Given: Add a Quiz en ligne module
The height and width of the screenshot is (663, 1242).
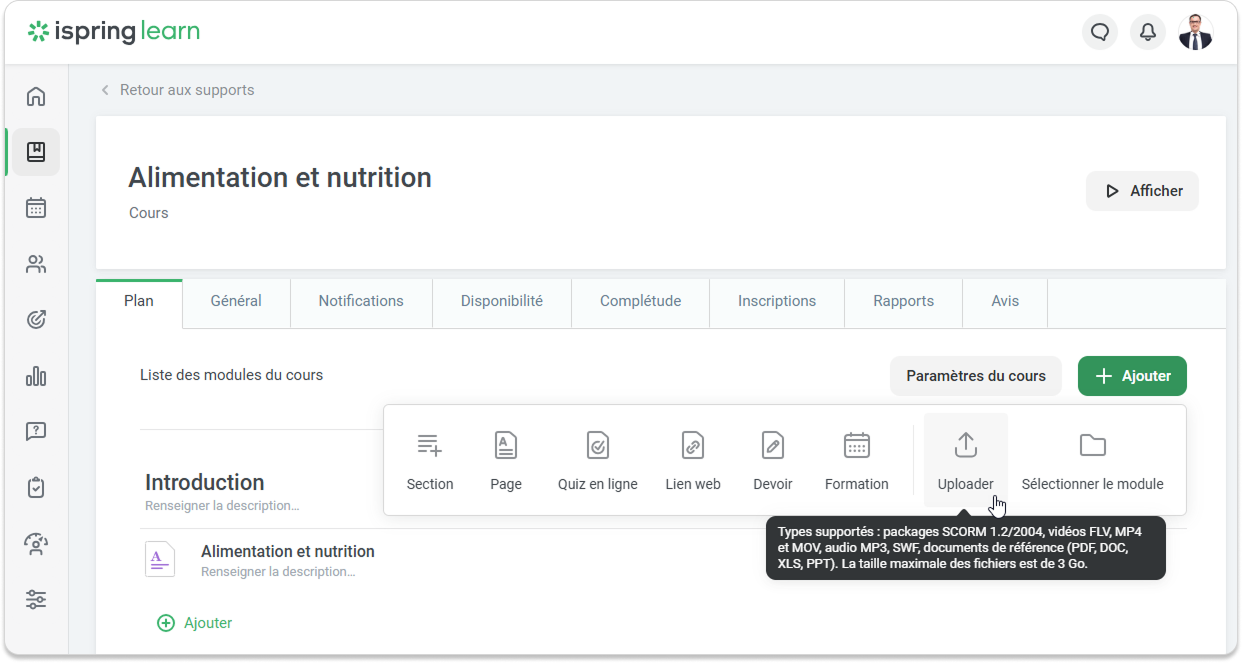Looking at the screenshot, I should pyautogui.click(x=597, y=461).
